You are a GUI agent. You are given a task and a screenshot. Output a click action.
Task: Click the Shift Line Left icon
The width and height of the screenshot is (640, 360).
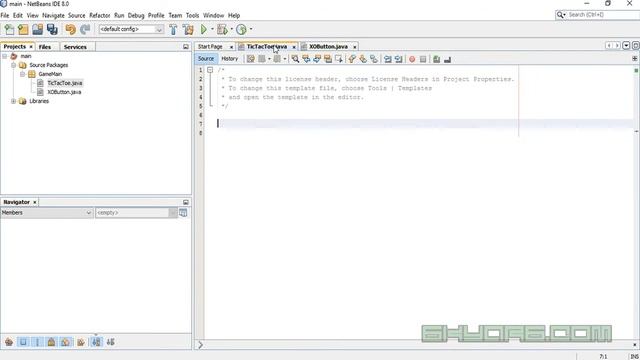pyautogui.click(x=387, y=59)
